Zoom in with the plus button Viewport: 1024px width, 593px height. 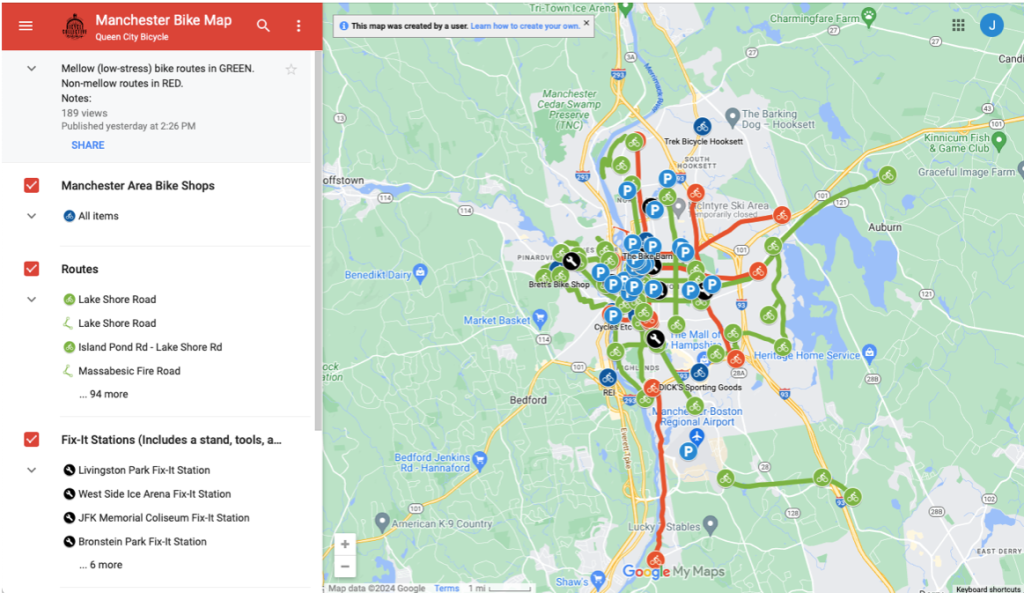[345, 544]
